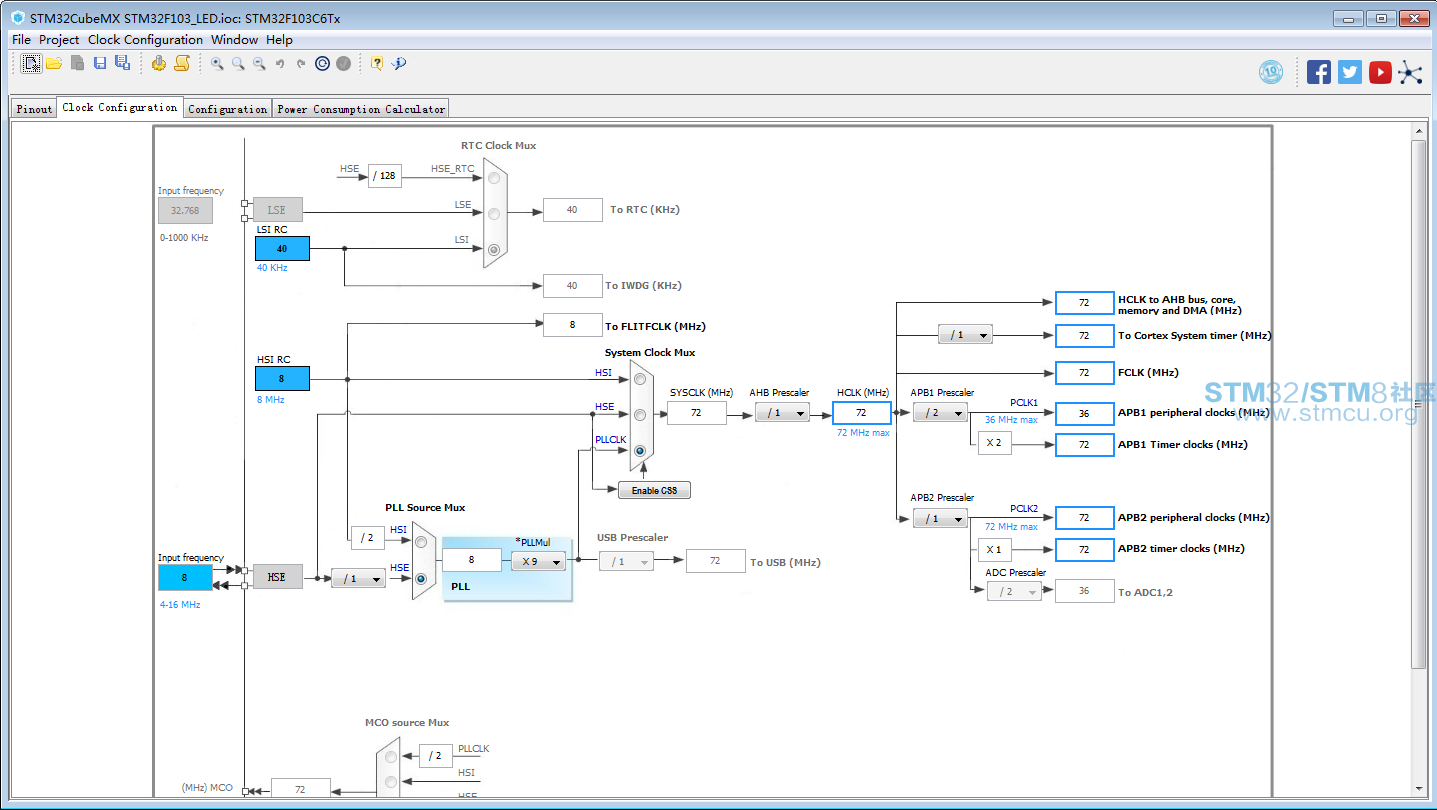The width and height of the screenshot is (1437, 810).
Task: Choose HSE as the PLL source
Action: [x=421, y=578]
